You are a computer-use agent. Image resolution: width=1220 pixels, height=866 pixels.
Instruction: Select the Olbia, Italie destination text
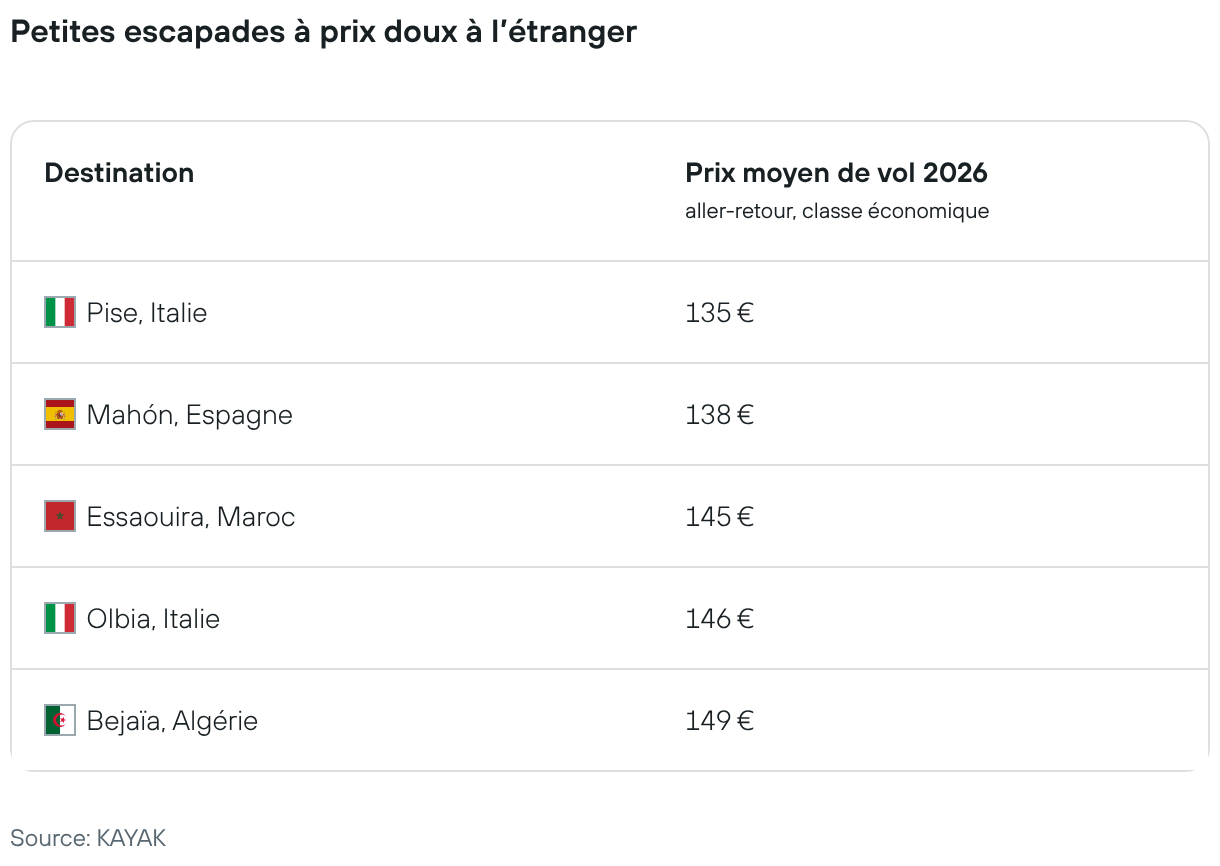pyautogui.click(x=153, y=619)
